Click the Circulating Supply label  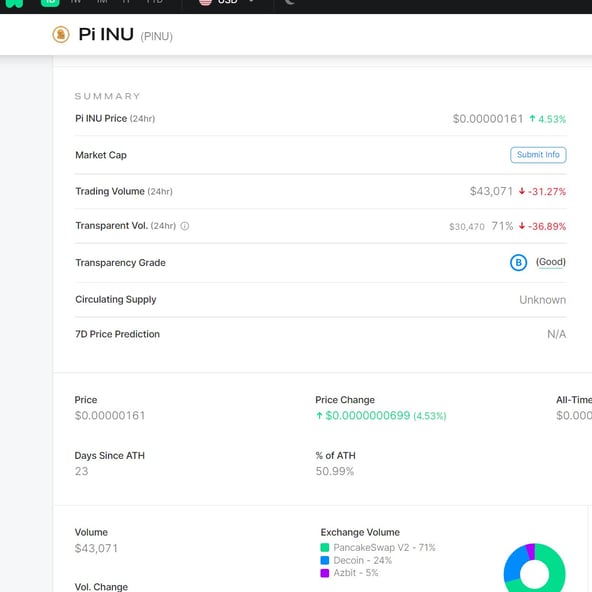point(116,299)
